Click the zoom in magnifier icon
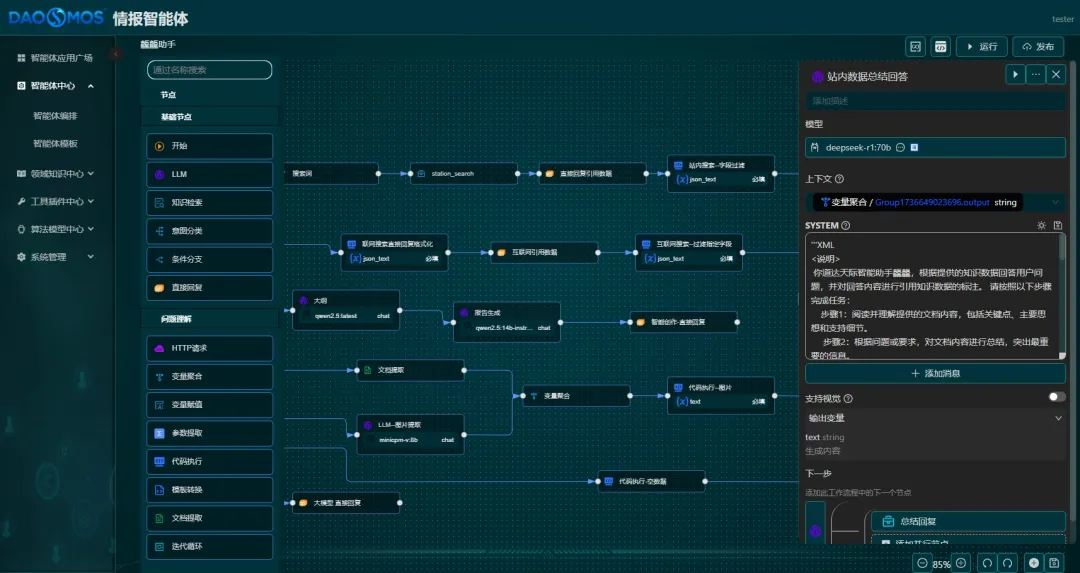The height and width of the screenshot is (573, 1080). (x=961, y=563)
